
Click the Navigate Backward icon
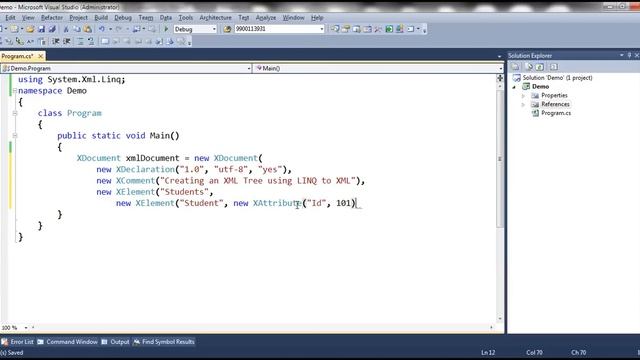[137, 29]
